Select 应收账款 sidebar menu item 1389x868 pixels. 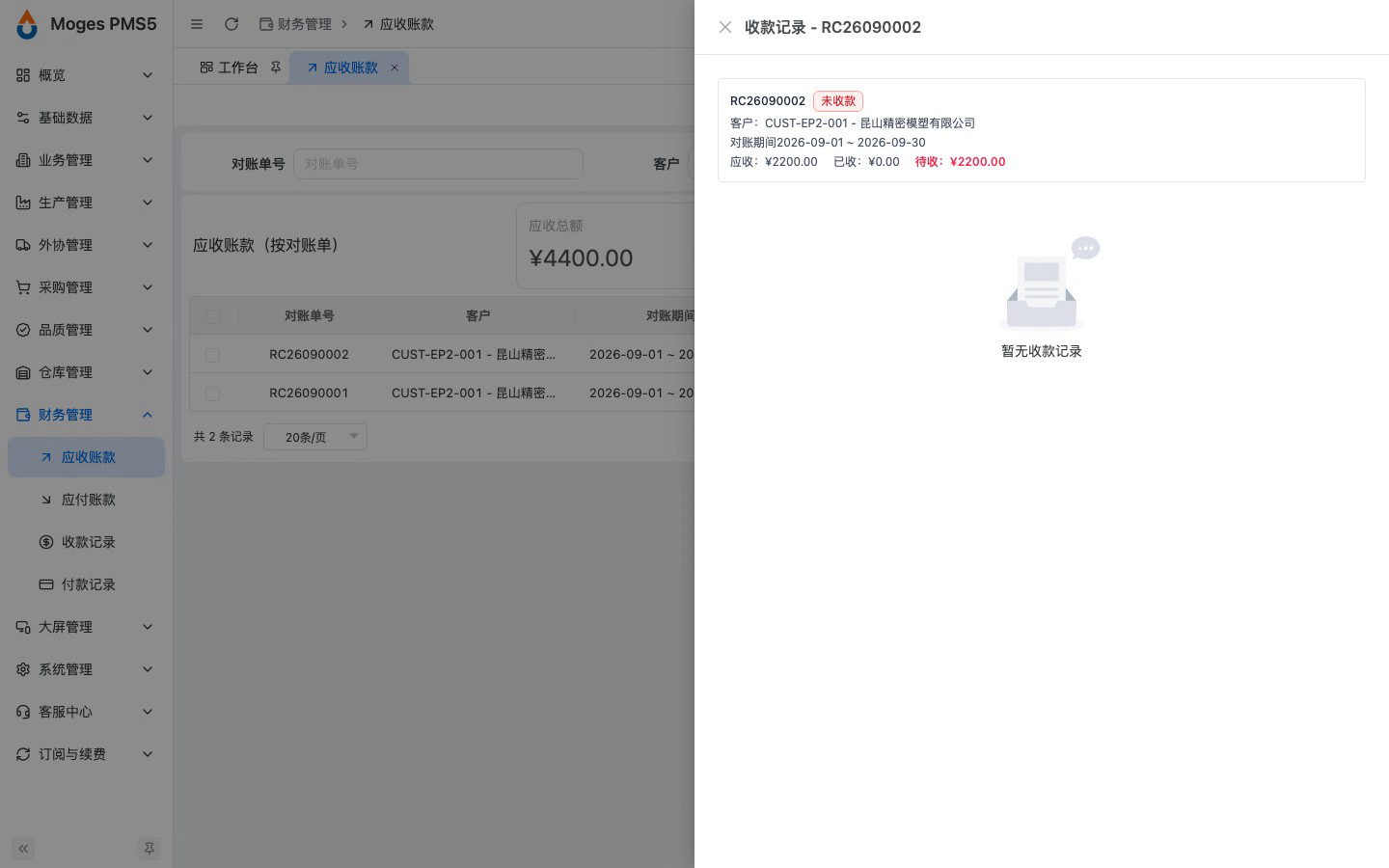pyautogui.click(x=87, y=457)
